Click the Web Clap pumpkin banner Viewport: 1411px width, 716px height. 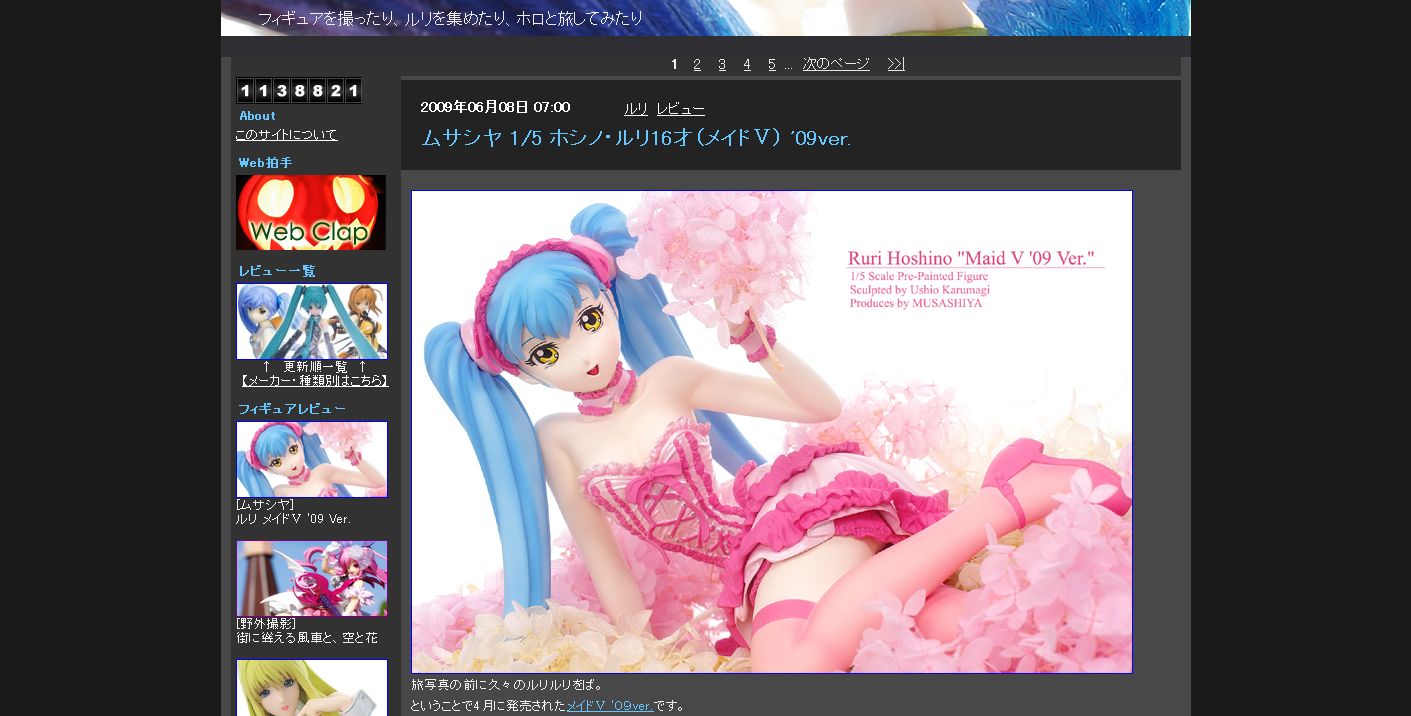(311, 212)
